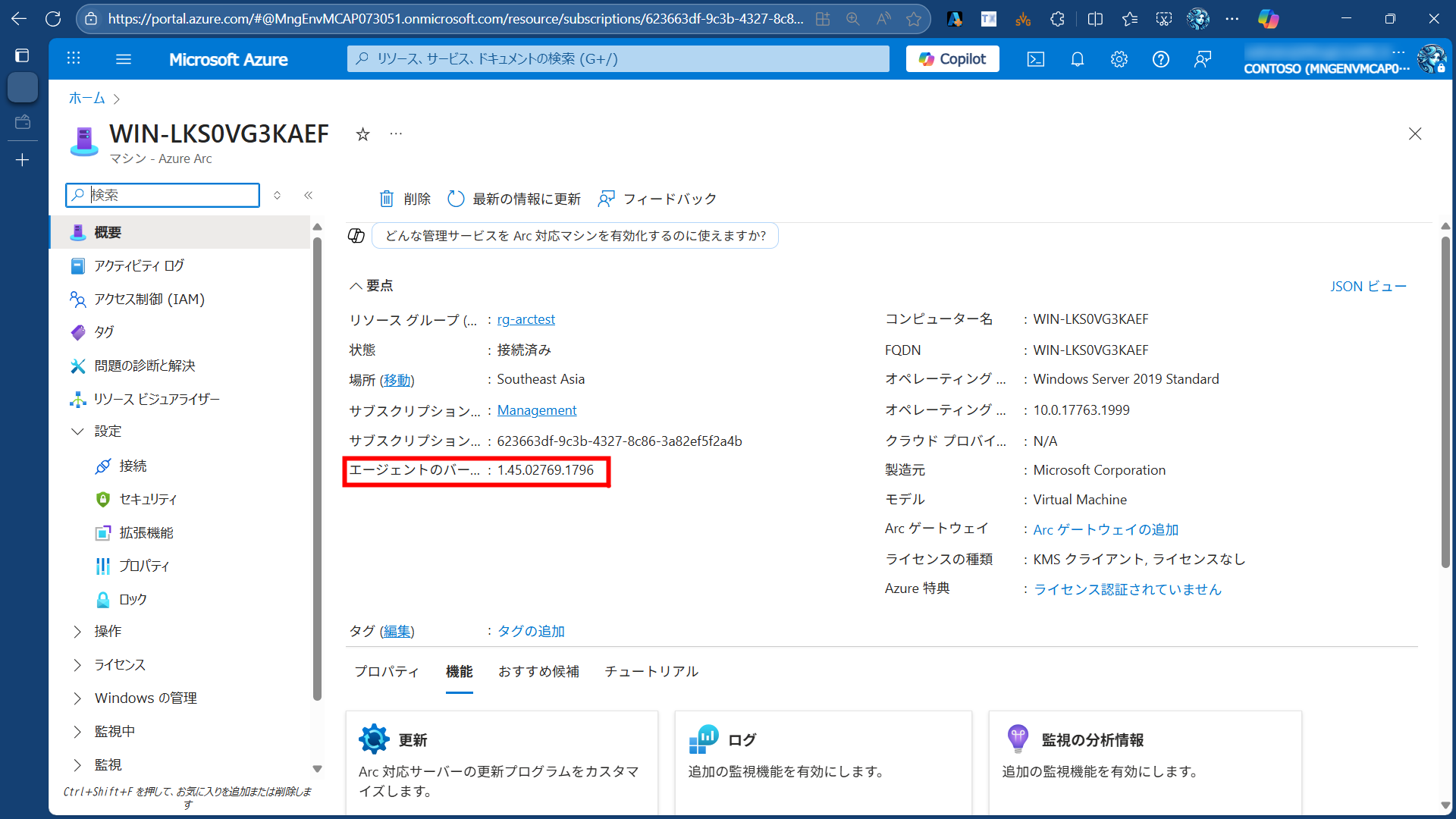This screenshot has width=1456, height=819.
Task: Open the rg-arctest resource group link
Action: click(526, 319)
